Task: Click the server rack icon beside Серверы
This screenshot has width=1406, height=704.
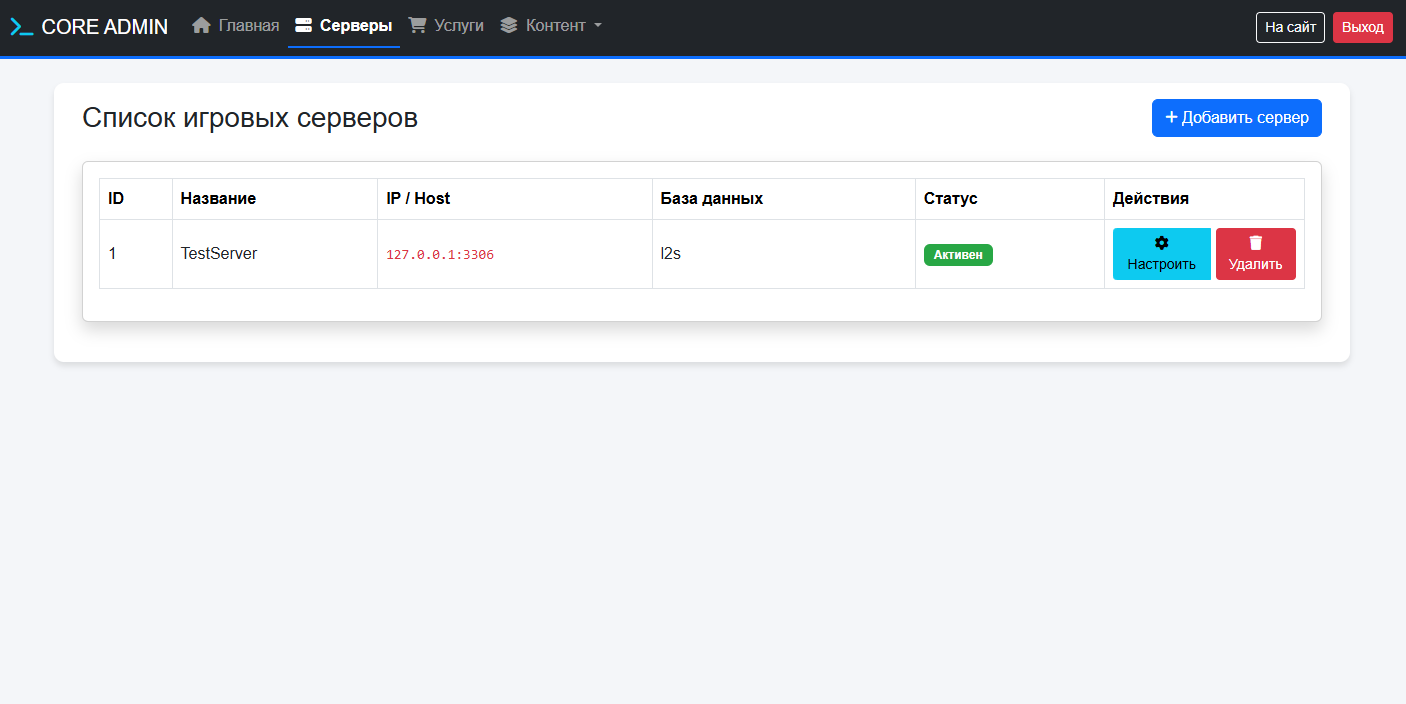Action: coord(304,25)
